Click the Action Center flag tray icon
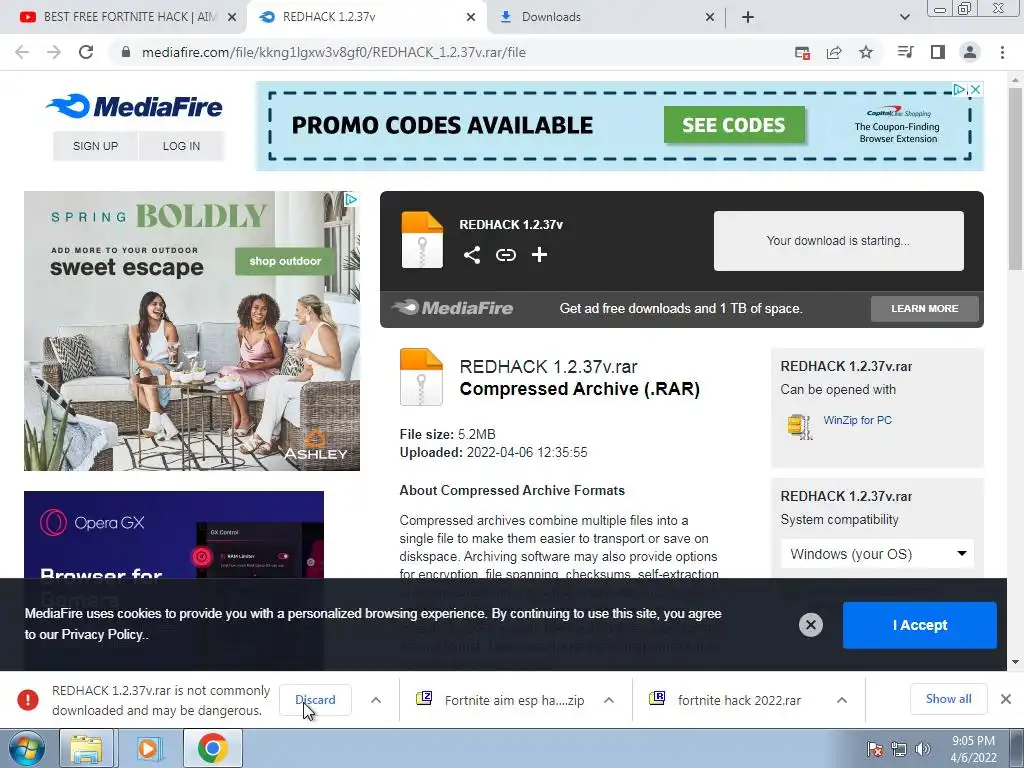Screen dimensions: 1024x768 point(875,748)
